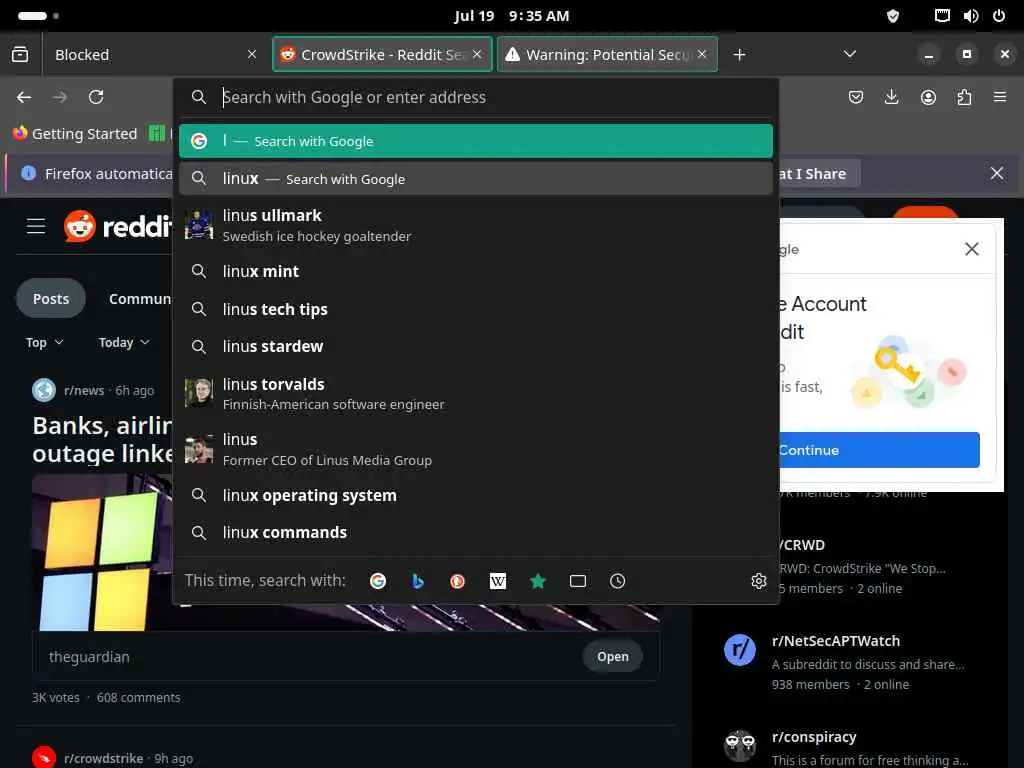1024x768 pixels.
Task: Open the r/conspiracy community link
Action: 814,737
